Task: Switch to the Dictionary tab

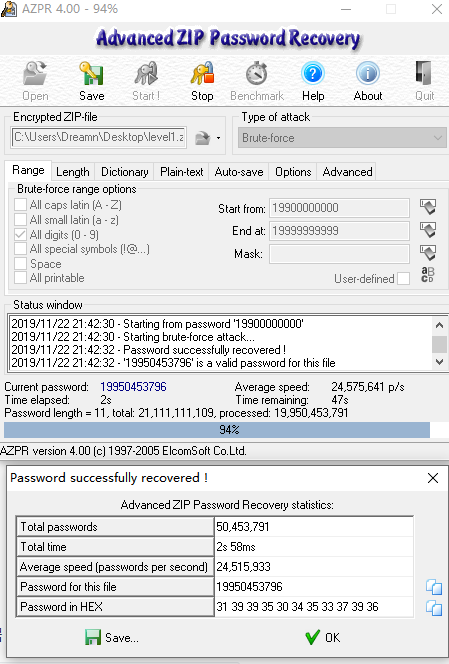Action: (125, 172)
